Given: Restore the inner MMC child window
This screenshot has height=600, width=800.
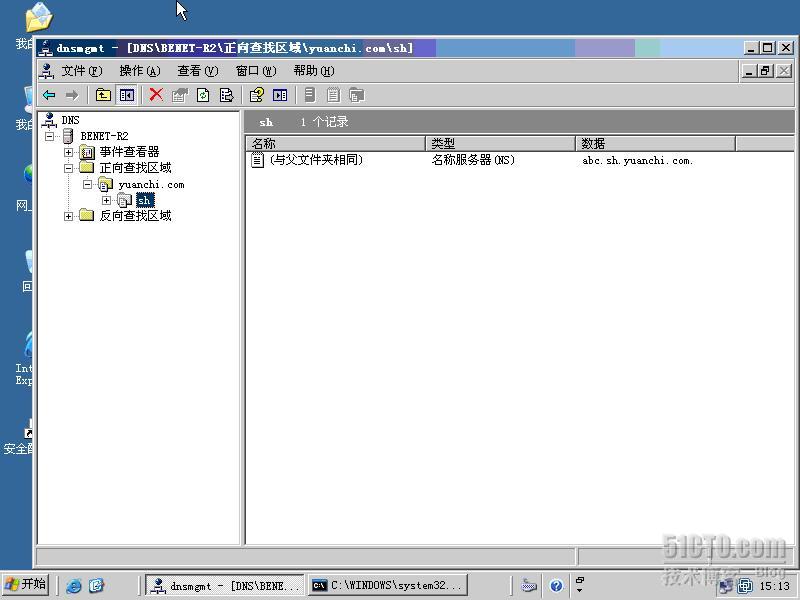Looking at the screenshot, I should pyautogui.click(x=766, y=71).
